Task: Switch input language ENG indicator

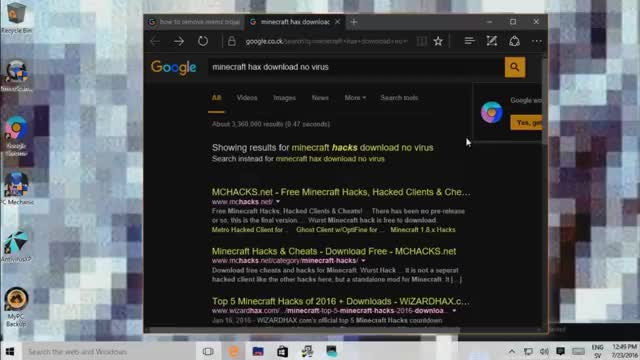Action: point(598,351)
